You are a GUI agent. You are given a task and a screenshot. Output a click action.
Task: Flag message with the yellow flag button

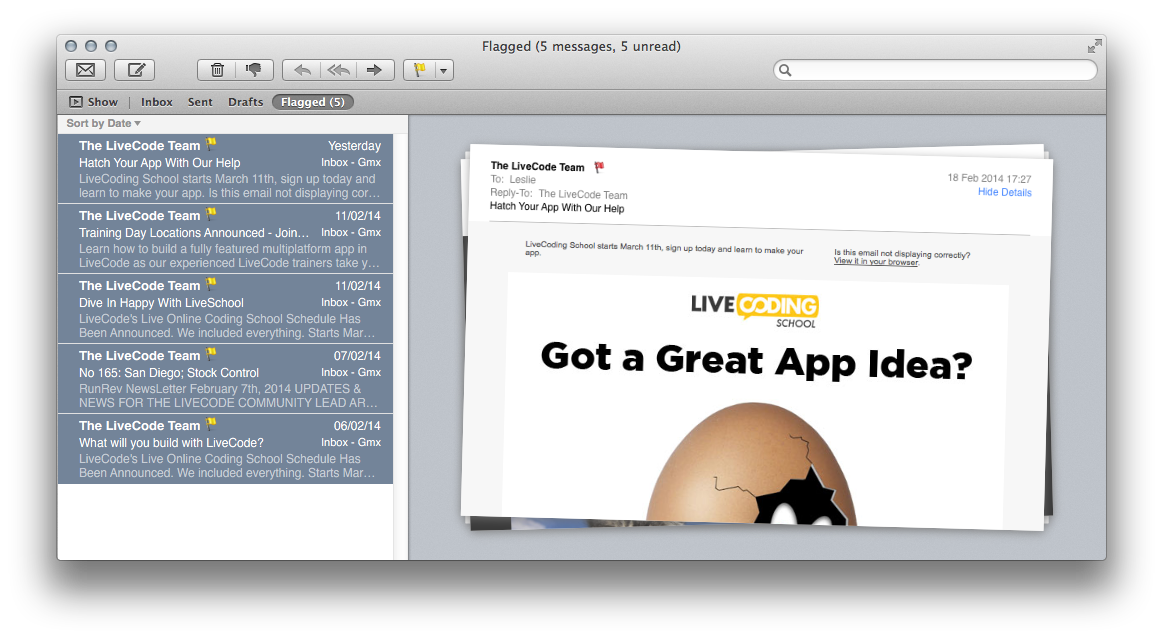tap(419, 70)
